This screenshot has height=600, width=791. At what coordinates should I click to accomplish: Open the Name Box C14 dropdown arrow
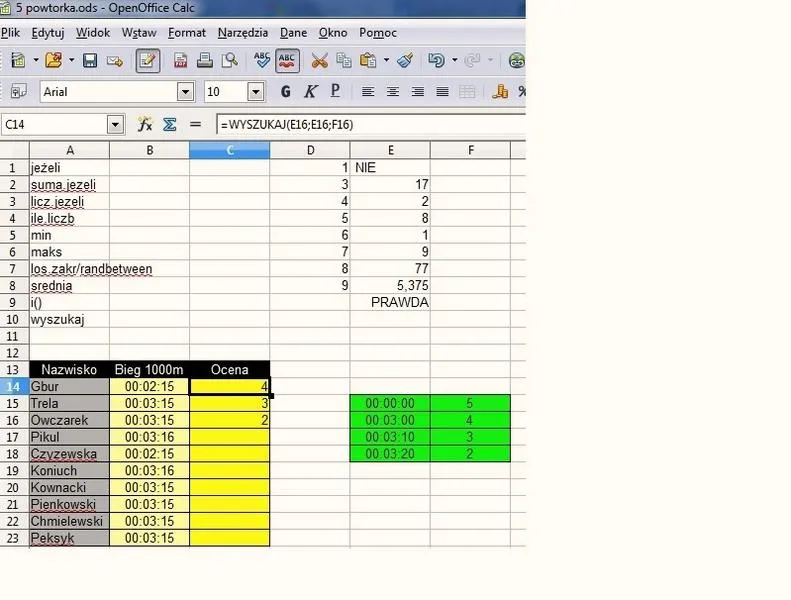point(116,125)
